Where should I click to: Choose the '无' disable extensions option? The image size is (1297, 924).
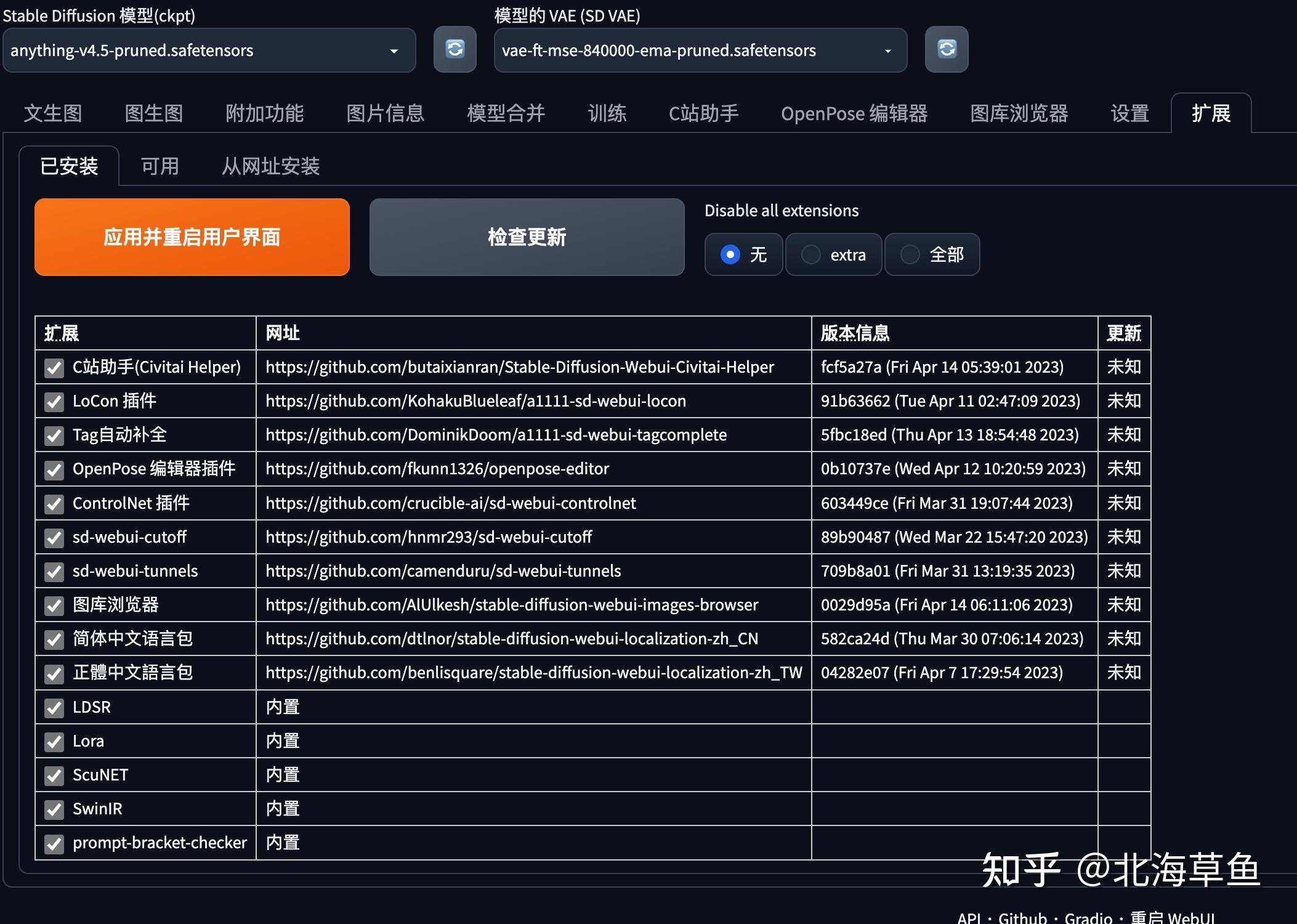click(730, 254)
